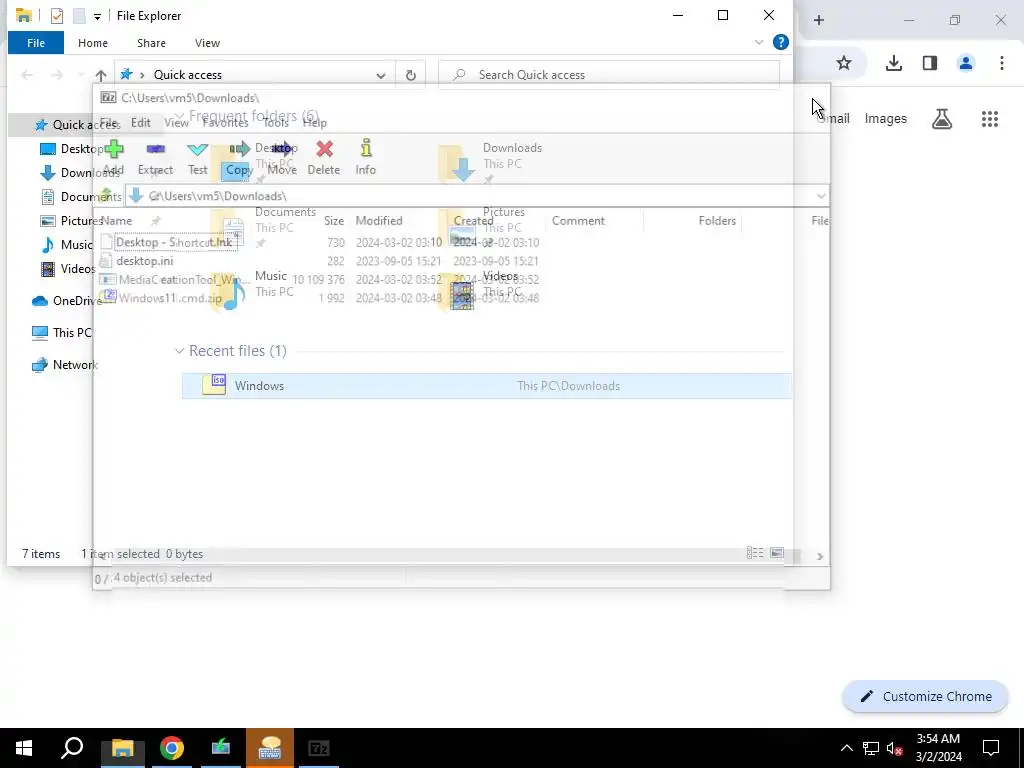Select This PC in the navigation pane

(x=62, y=332)
